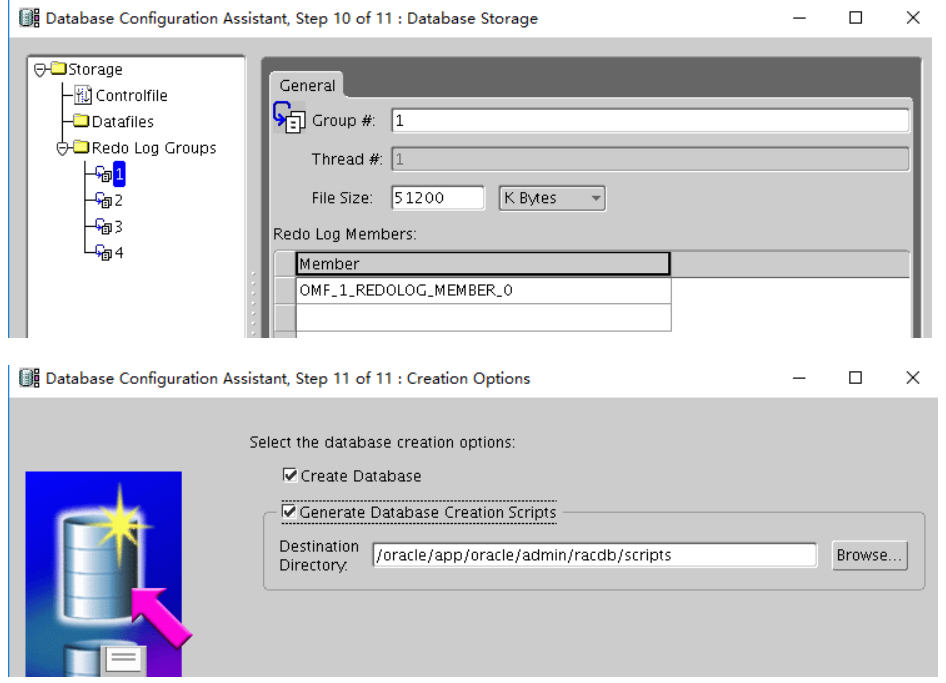
Task: Click the Group # input field
Action: 650,121
